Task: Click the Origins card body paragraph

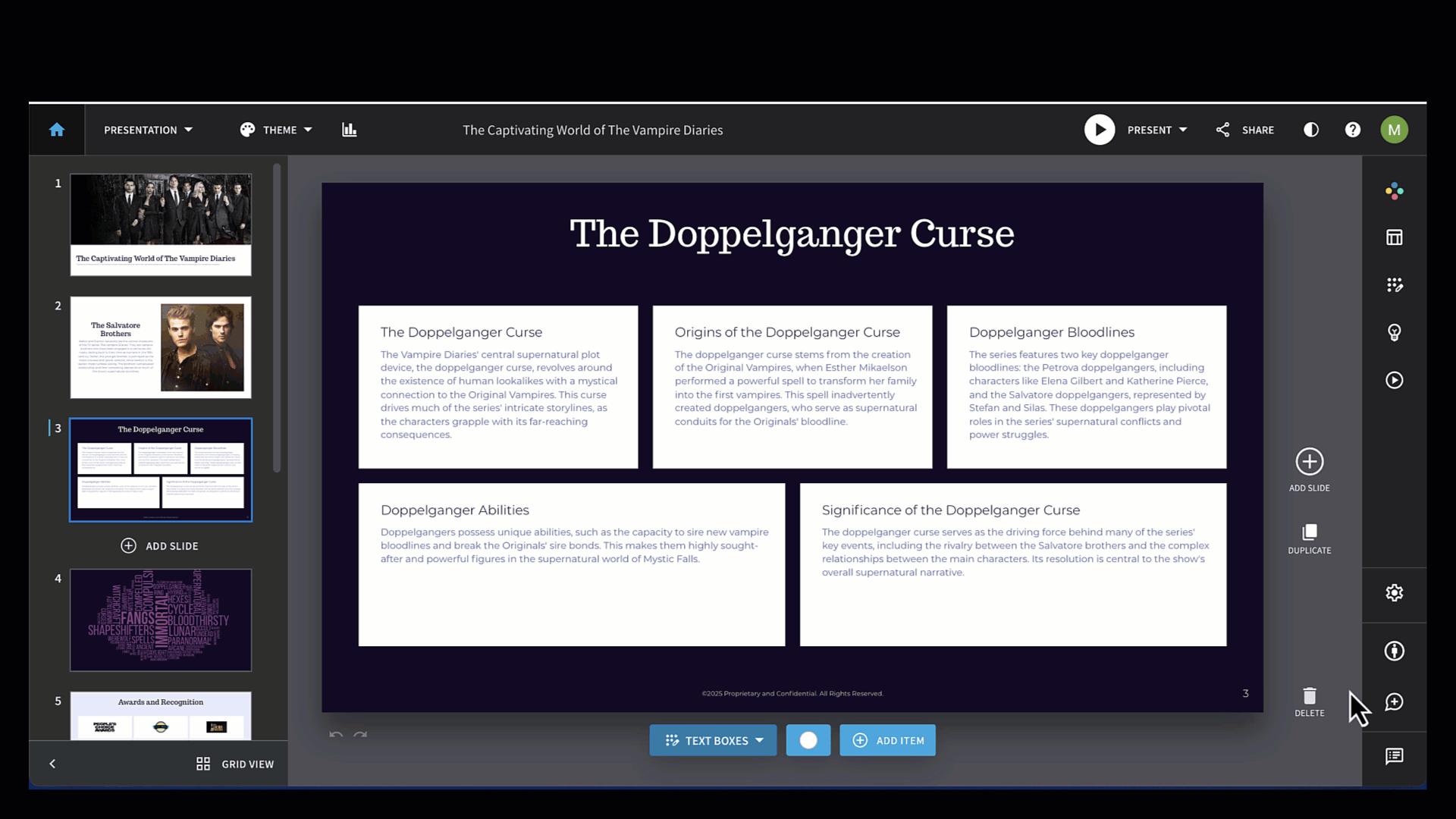Action: tap(796, 388)
